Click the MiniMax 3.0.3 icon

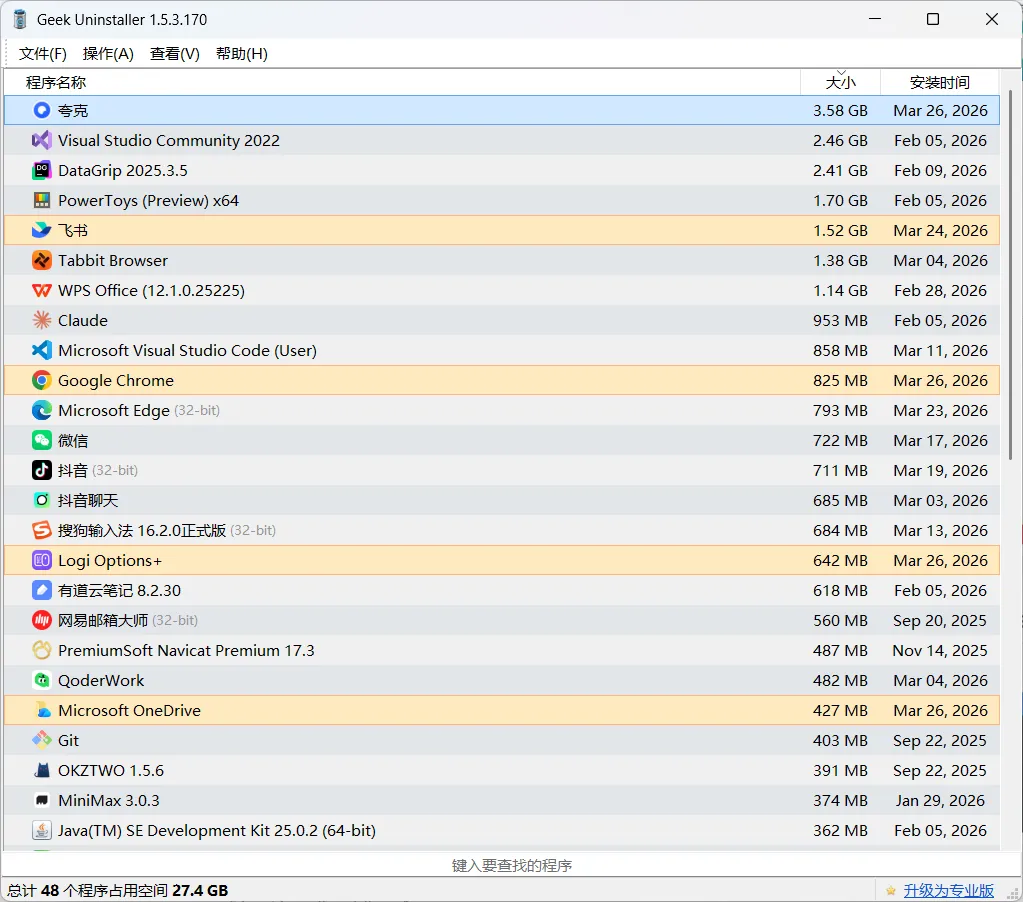click(x=42, y=800)
